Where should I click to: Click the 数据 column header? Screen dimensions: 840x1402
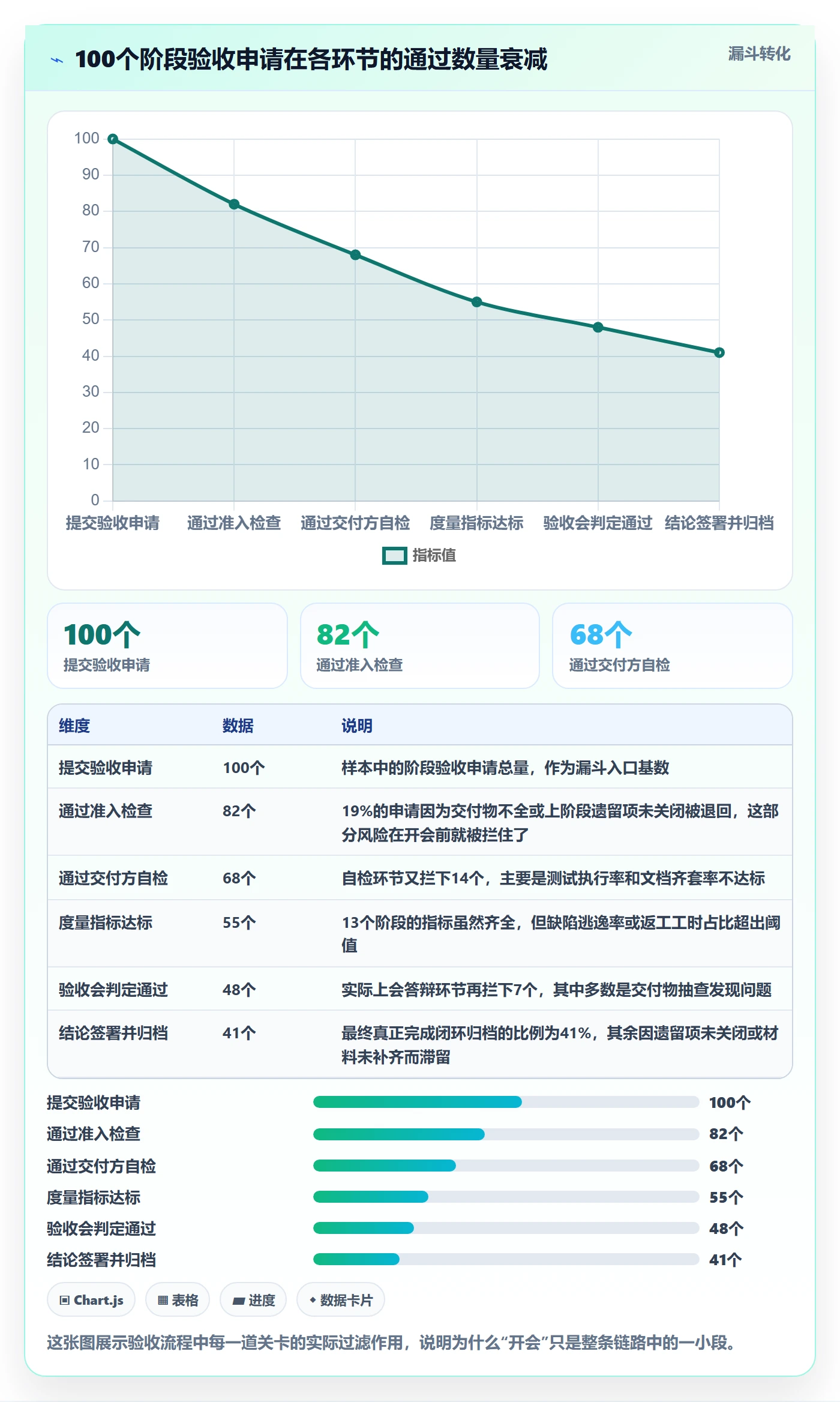(x=238, y=726)
